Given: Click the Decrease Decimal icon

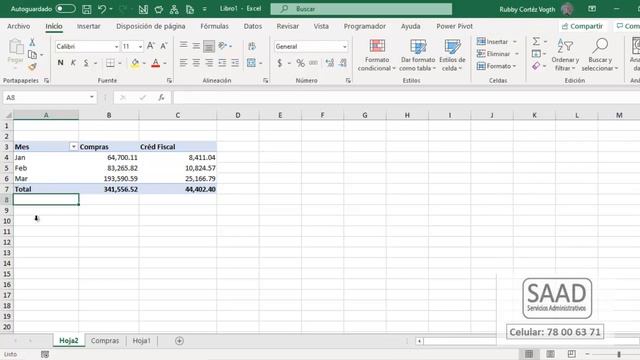Looking at the screenshot, I should pyautogui.click(x=343, y=63).
